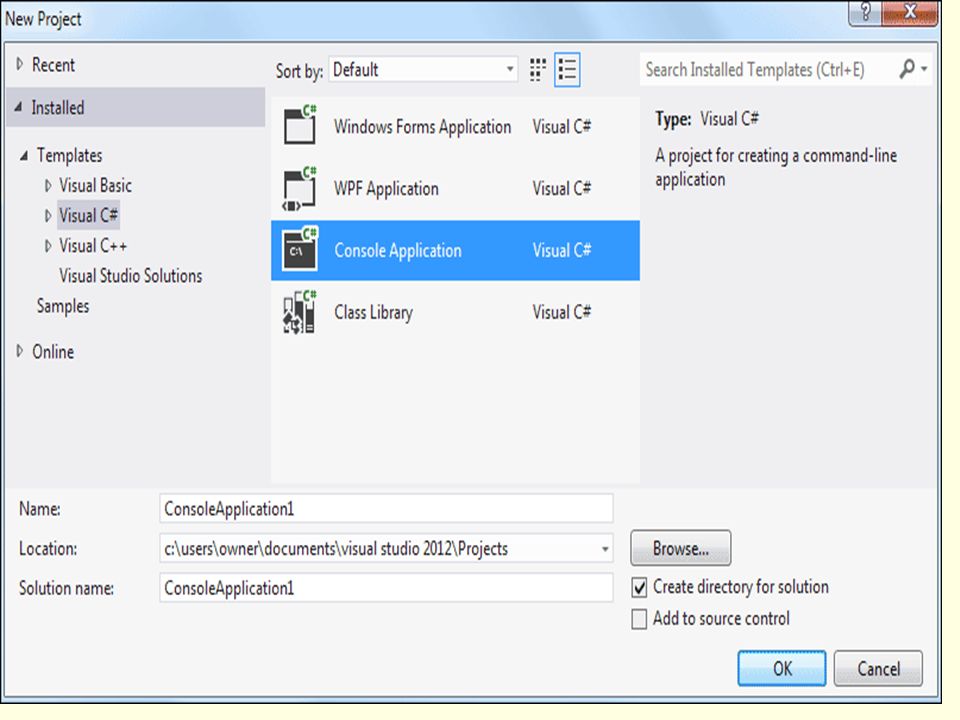
Task: Click the Windows Forms Application template icon
Action: [300, 125]
